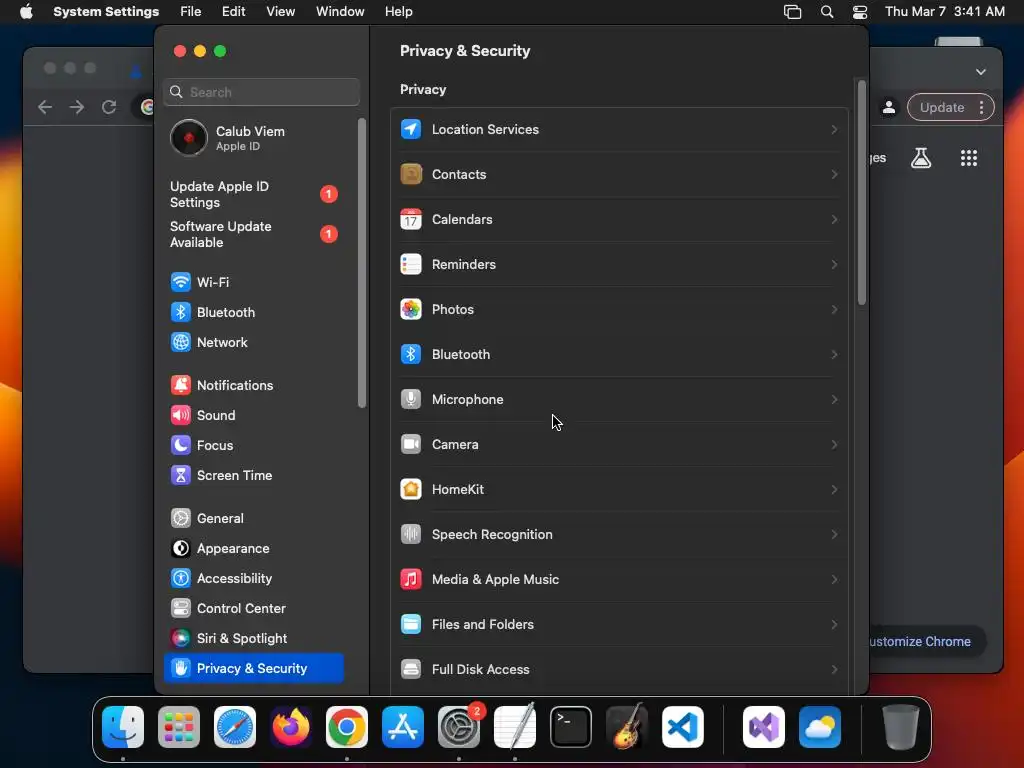This screenshot has height=768, width=1024.
Task: Launch GarageBand from the Dock
Action: click(x=627, y=727)
